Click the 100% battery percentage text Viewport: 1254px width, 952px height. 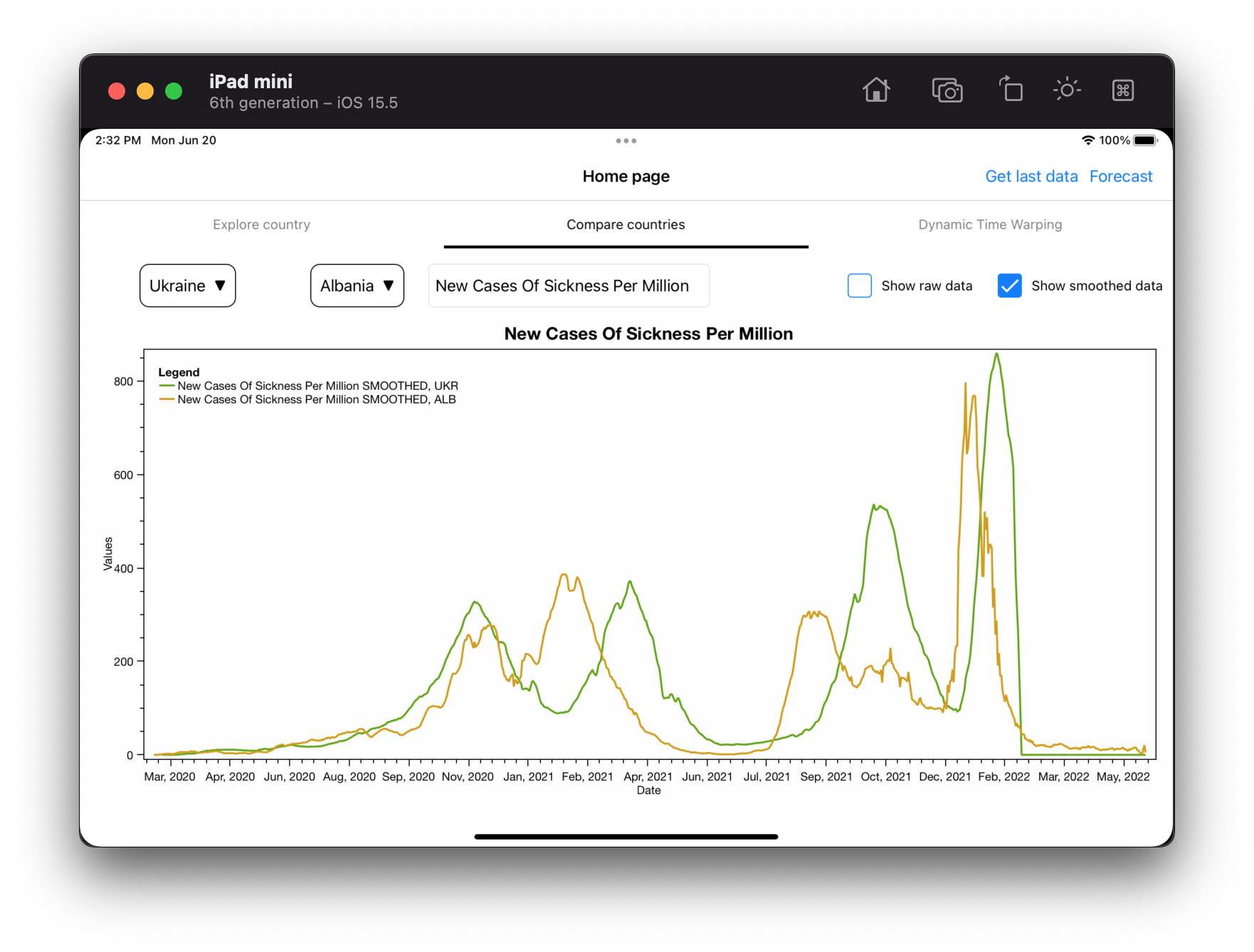pyautogui.click(x=1115, y=140)
